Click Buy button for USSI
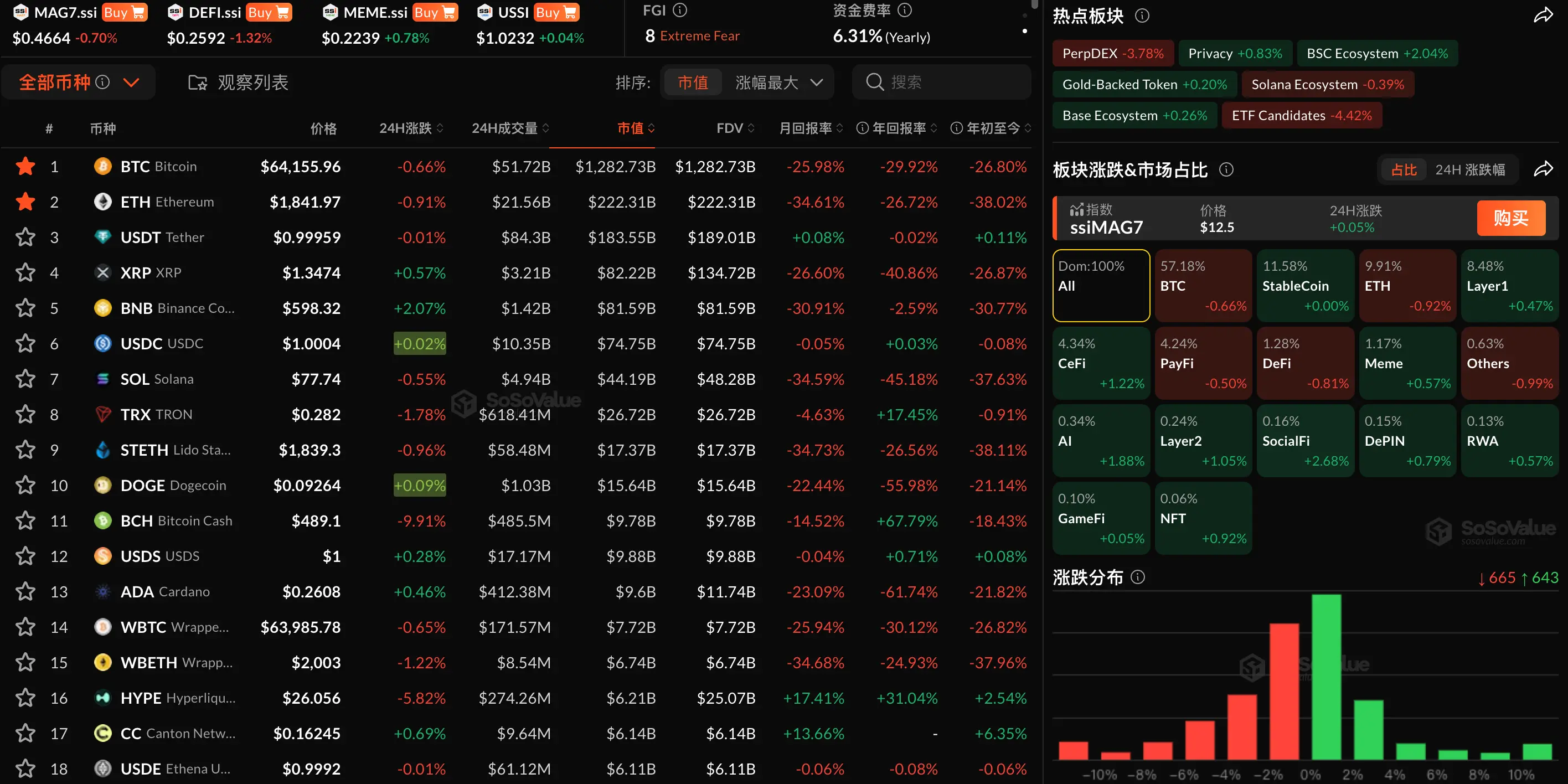The image size is (1568, 784). [x=557, y=12]
